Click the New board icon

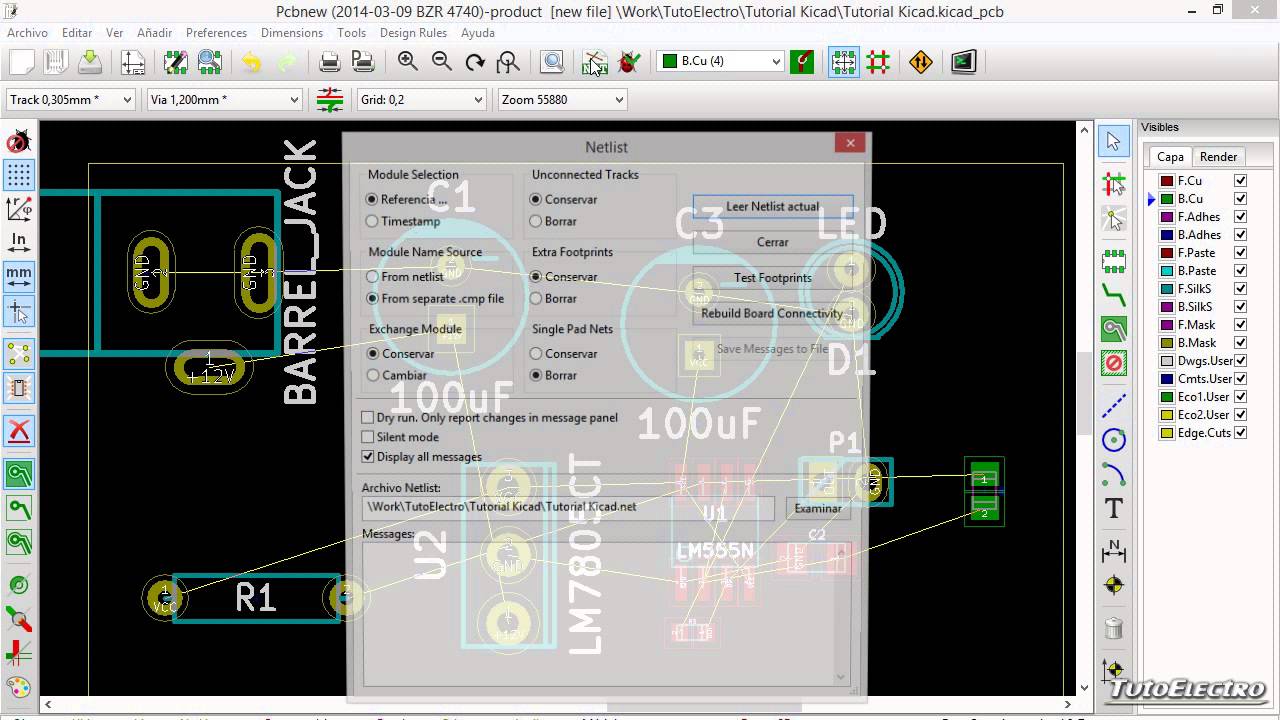point(21,62)
